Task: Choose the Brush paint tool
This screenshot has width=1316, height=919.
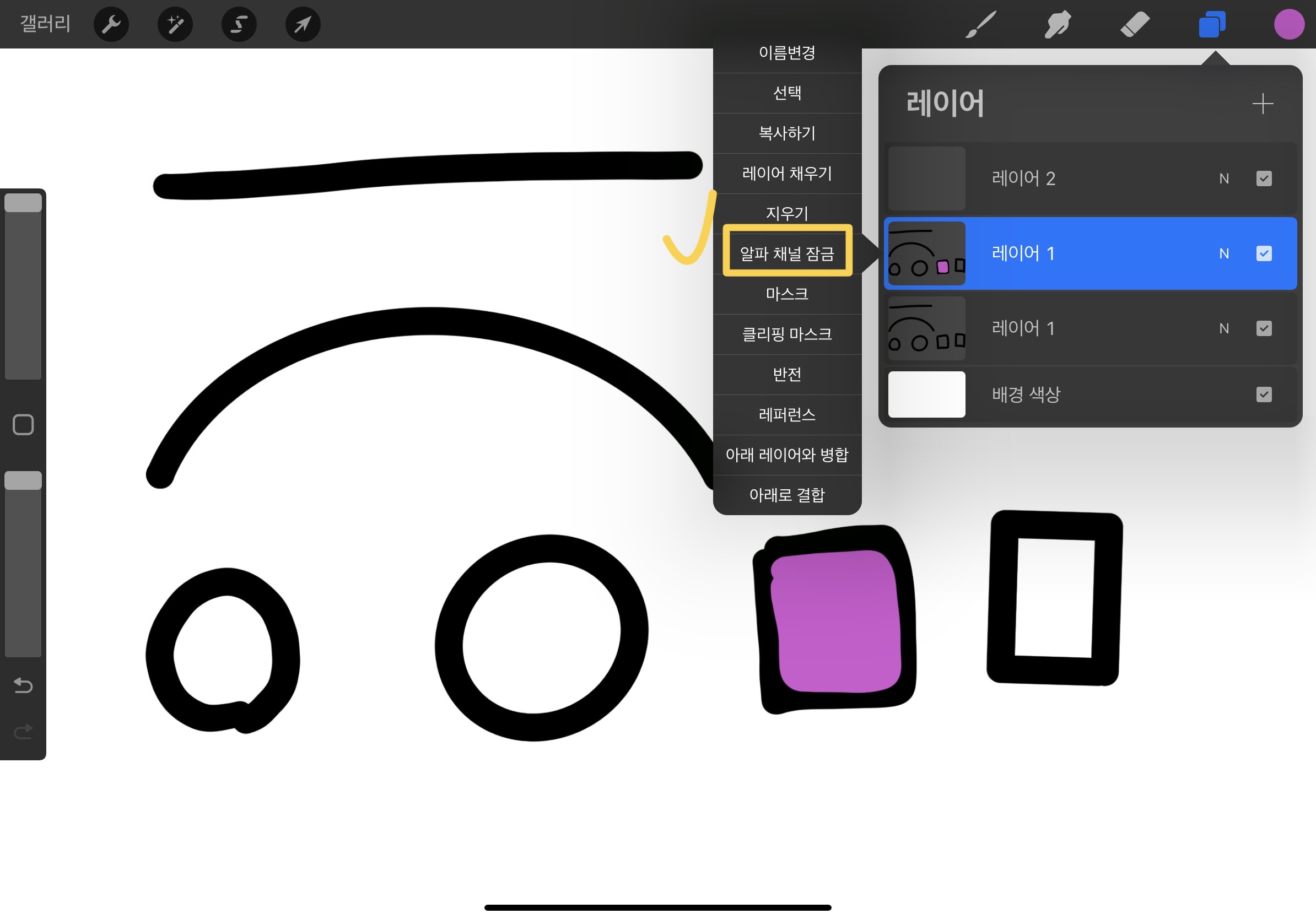Action: tap(981, 25)
